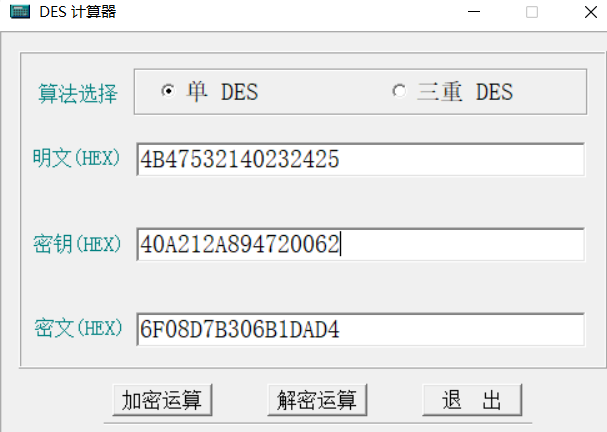Click into the 密钥(HEX) input field

pos(360,244)
